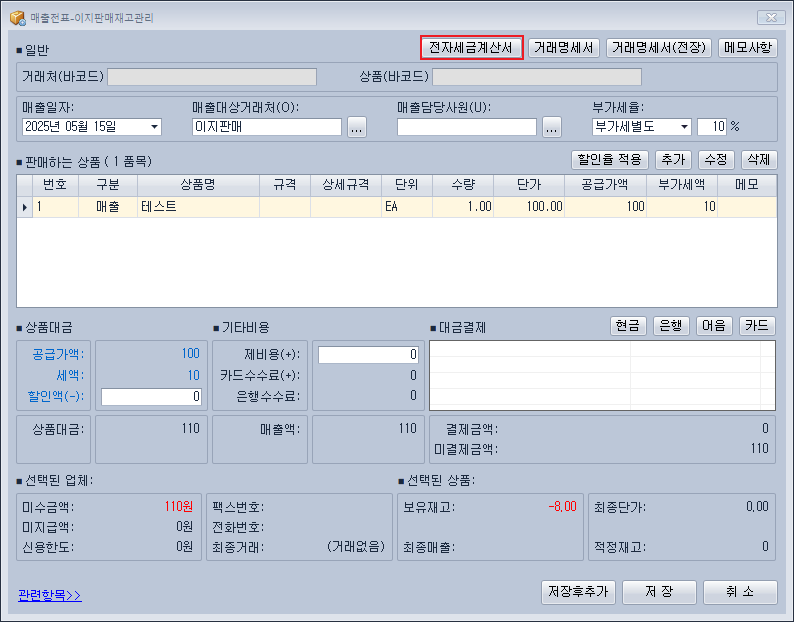794x622 pixels.
Task: Save the sales slip with 저 장
Action: (x=659, y=592)
